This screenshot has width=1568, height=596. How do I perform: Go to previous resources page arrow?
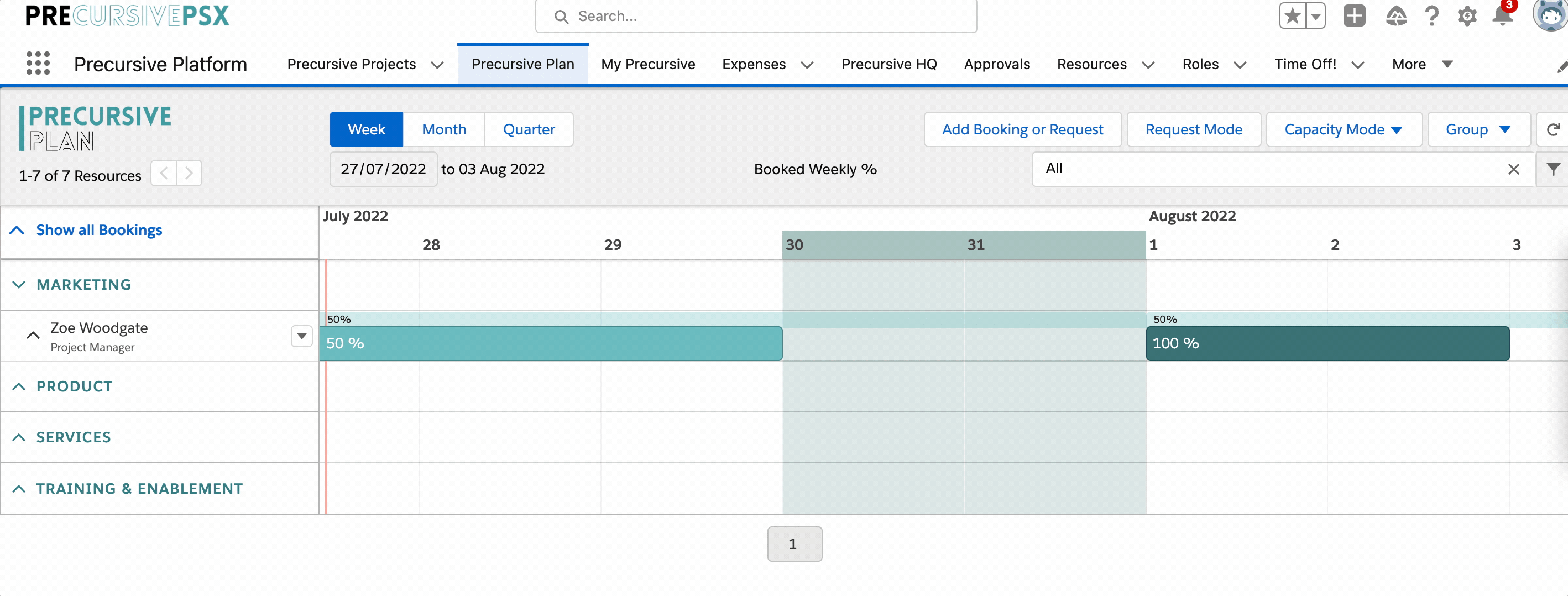(163, 174)
